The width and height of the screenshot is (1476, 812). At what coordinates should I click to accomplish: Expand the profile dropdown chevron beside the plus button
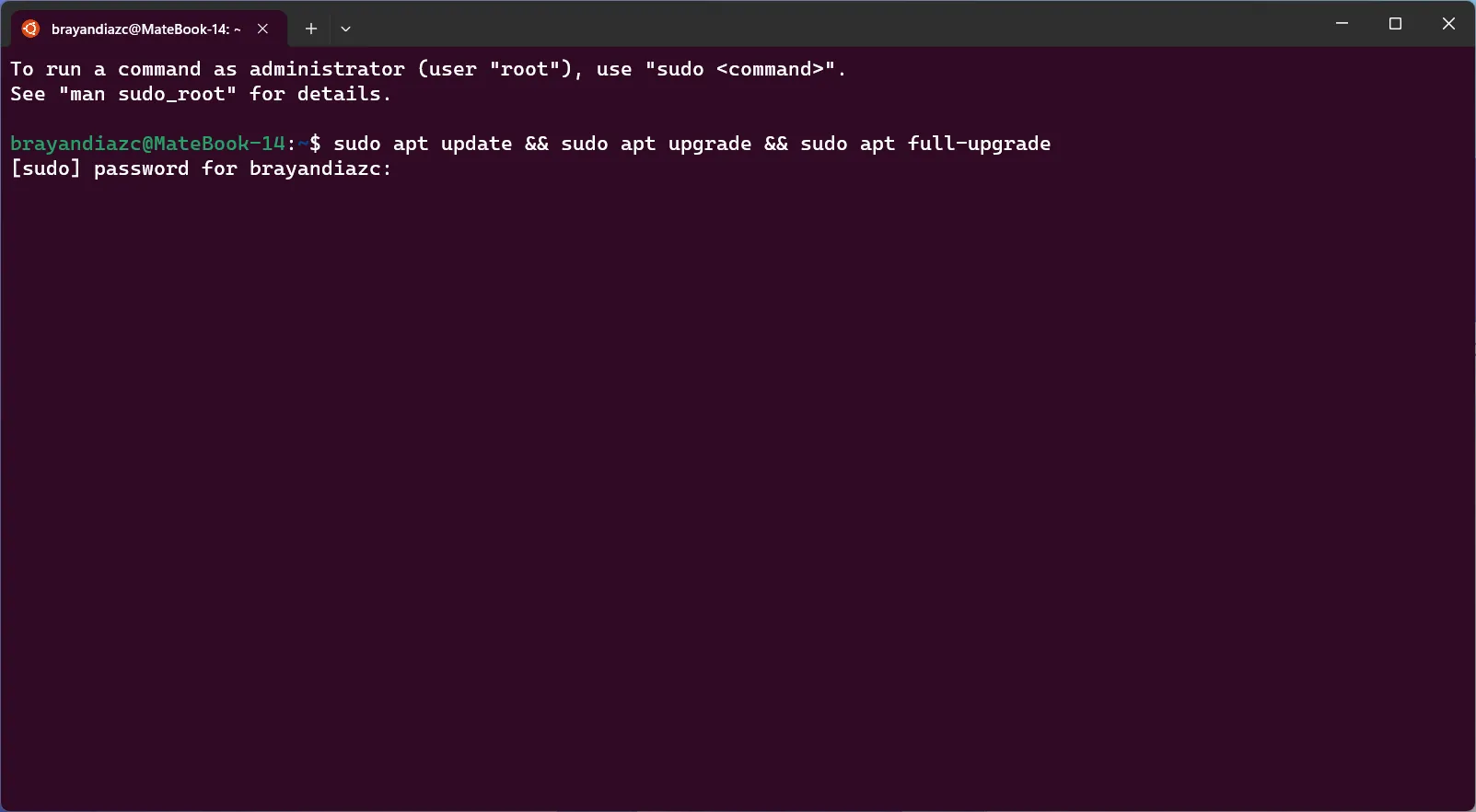pyautogui.click(x=345, y=29)
